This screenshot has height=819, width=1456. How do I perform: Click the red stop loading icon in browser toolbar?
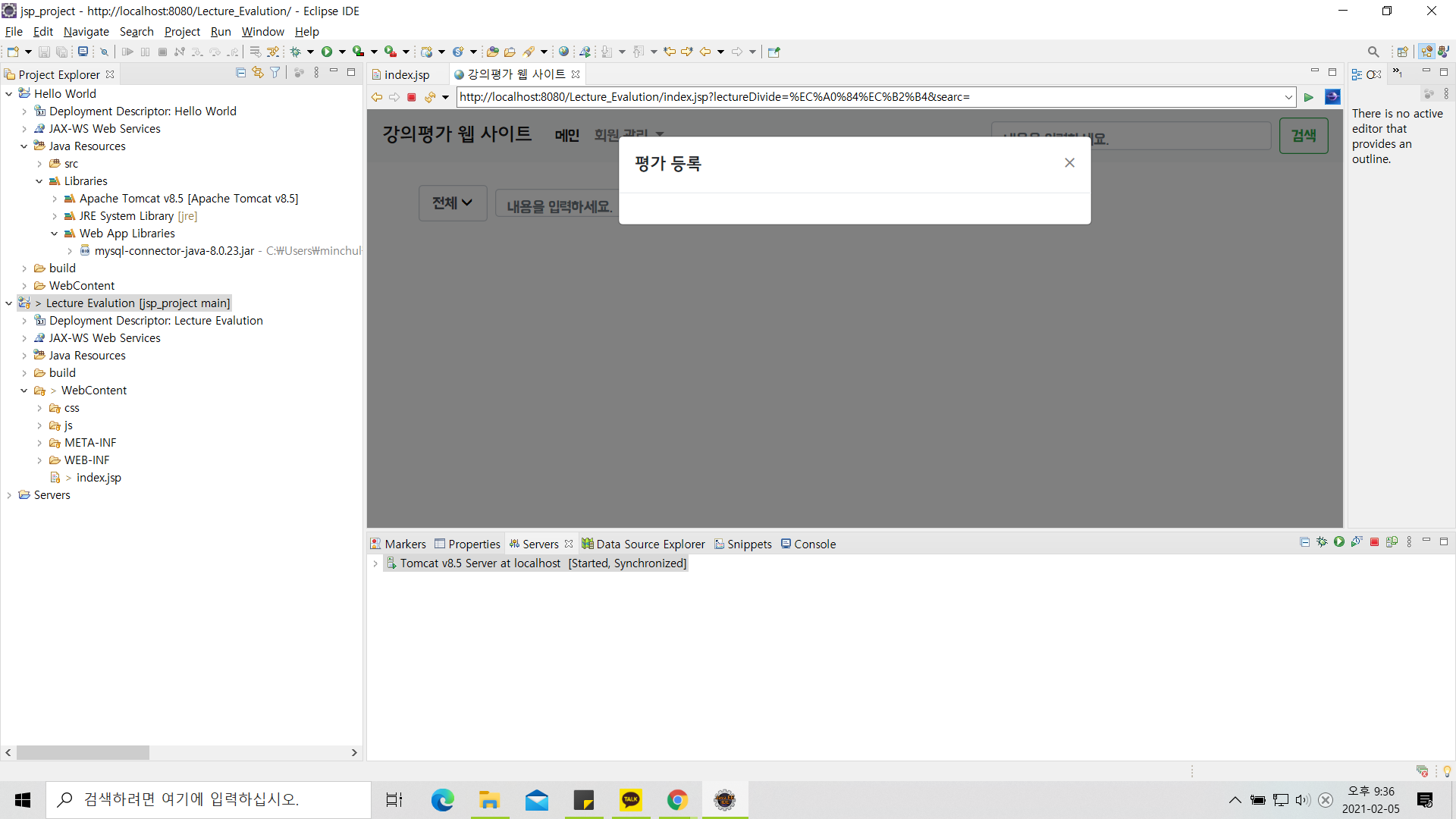(x=412, y=97)
